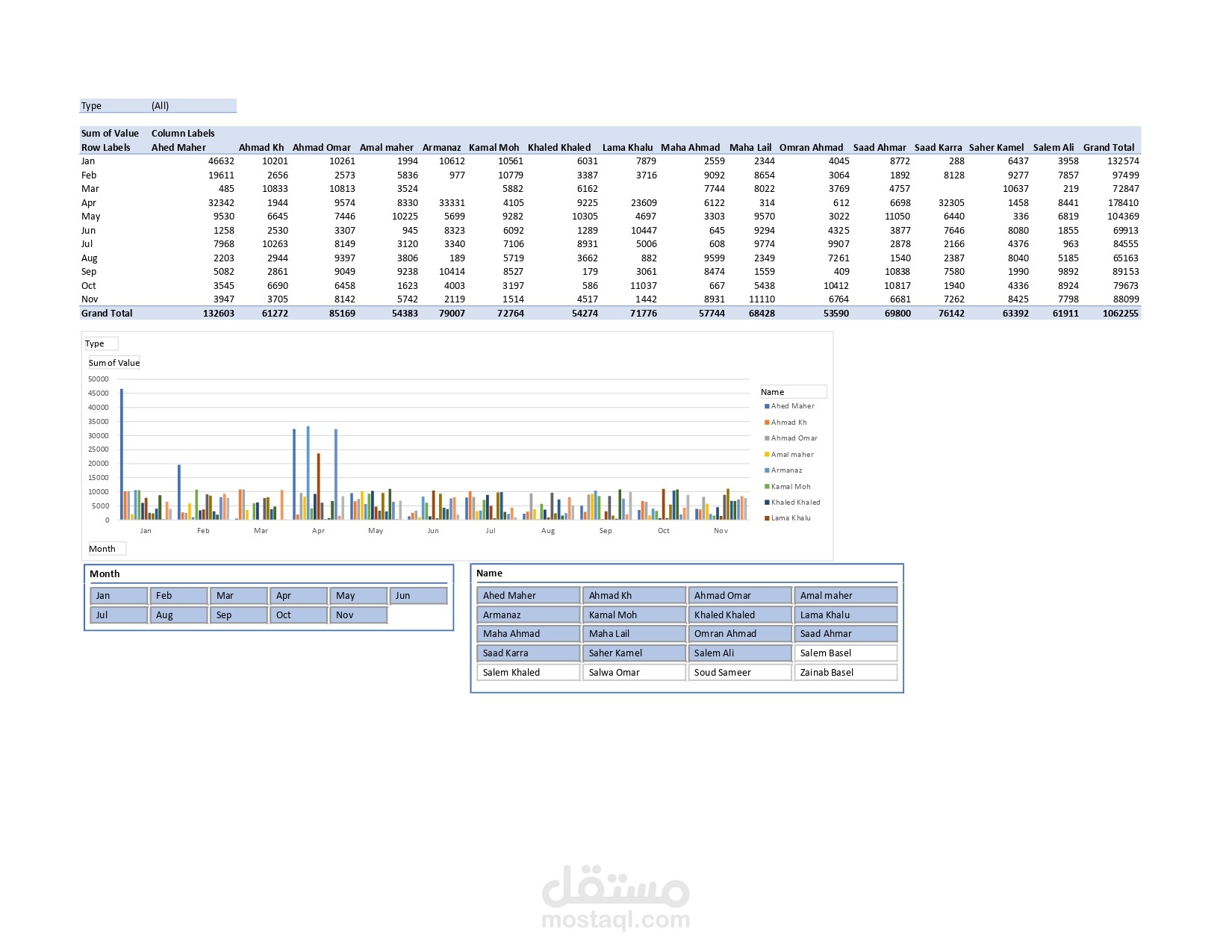Filter by Saher Kamel in the Name slicer
Viewport: 1232px width, 952px height.
tap(634, 653)
